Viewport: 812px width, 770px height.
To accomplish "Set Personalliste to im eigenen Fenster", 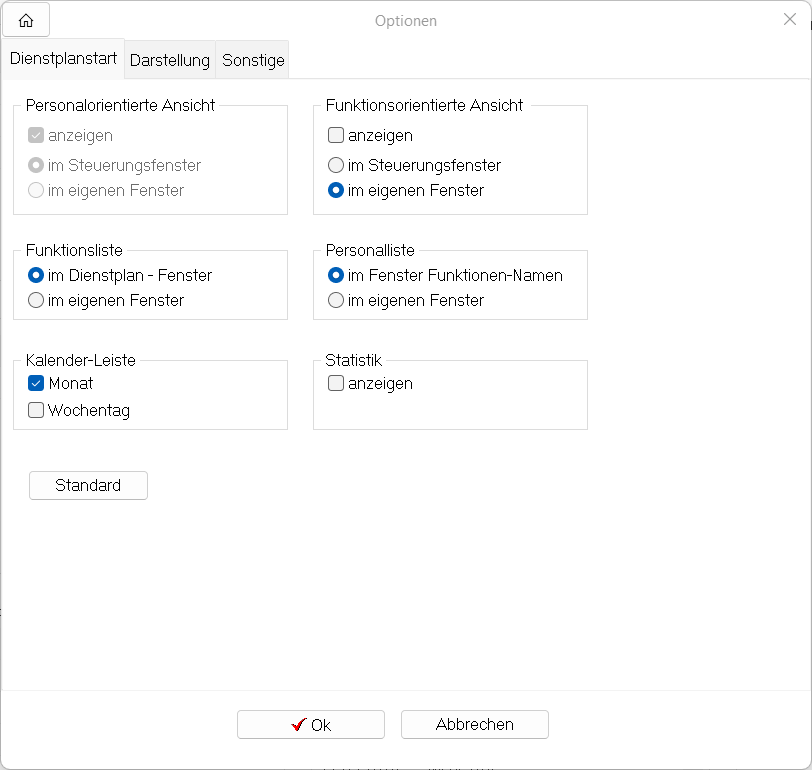I will (x=336, y=300).
